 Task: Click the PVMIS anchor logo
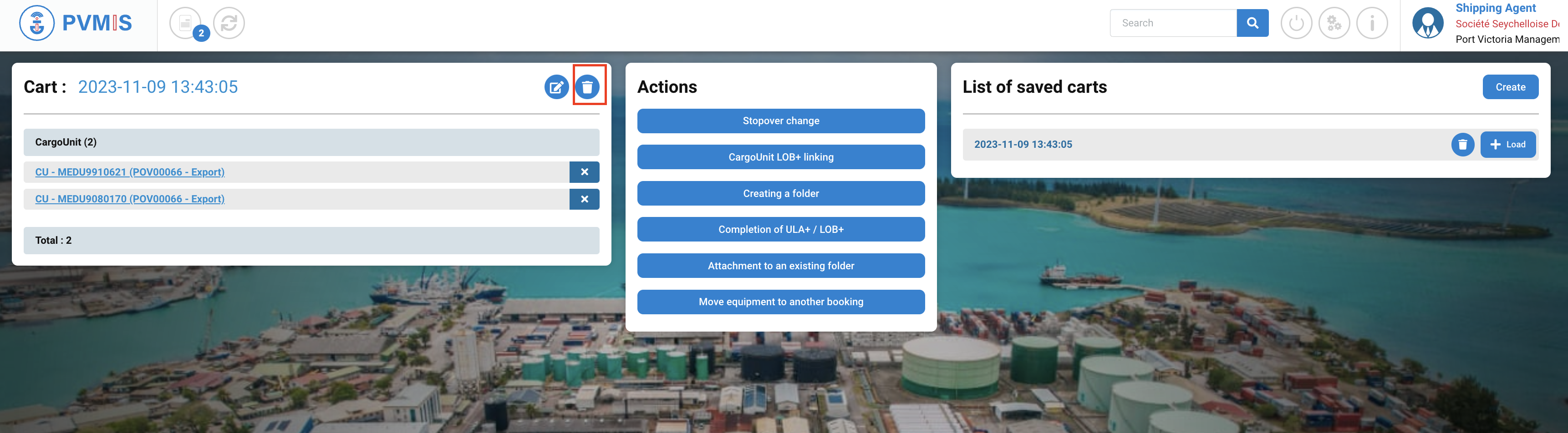coord(37,23)
